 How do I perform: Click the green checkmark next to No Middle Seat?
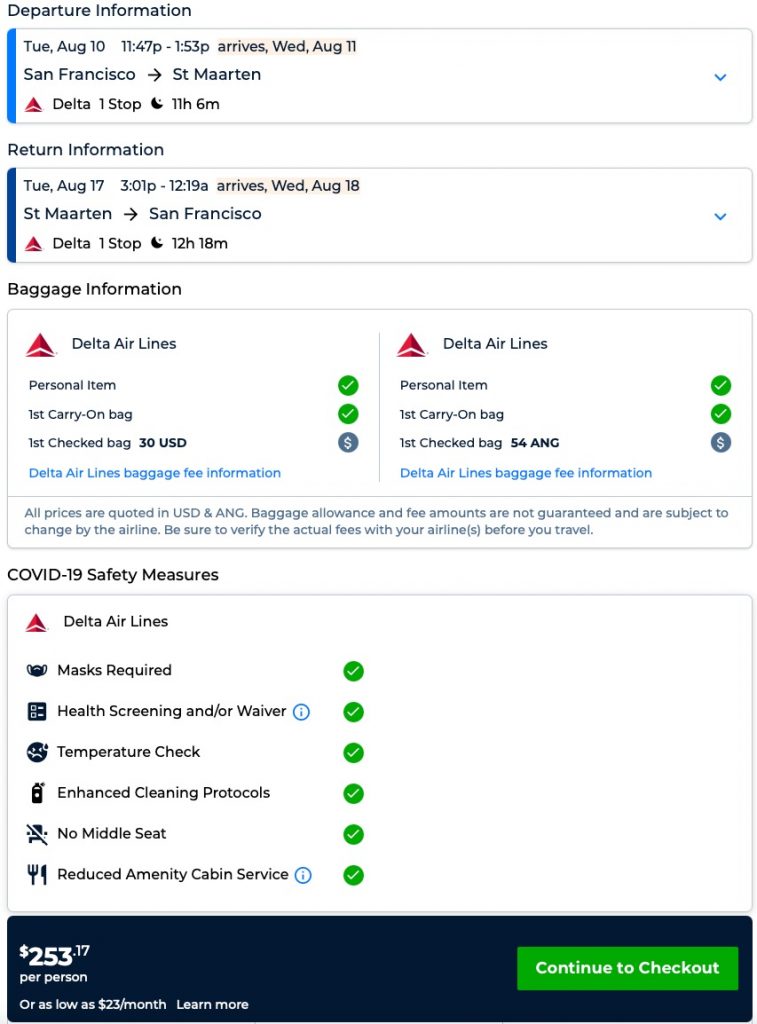click(x=353, y=834)
